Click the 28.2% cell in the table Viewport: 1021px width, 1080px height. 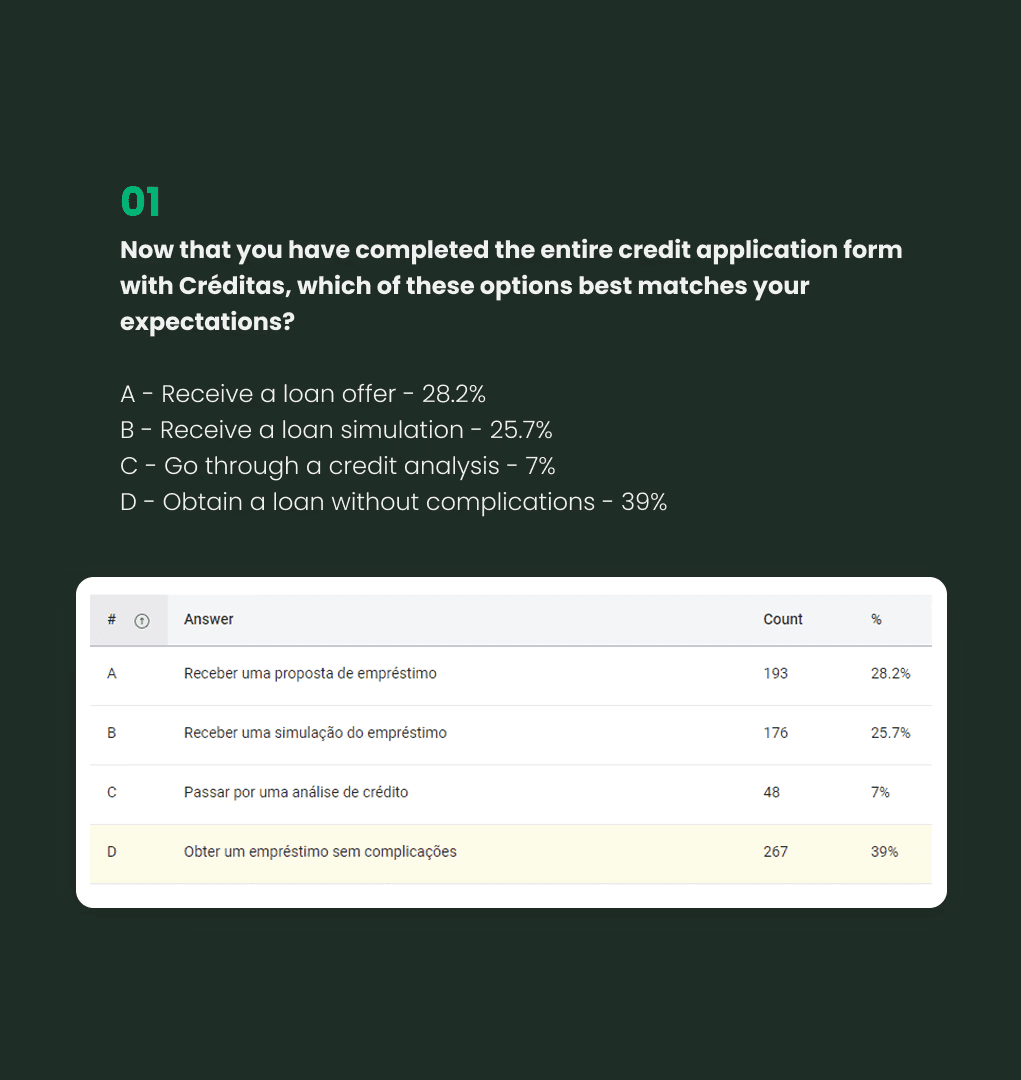(890, 674)
